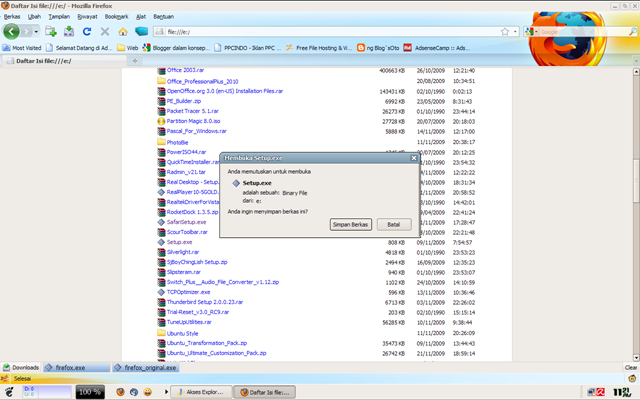Open TuneUpUtilities.rar link
This screenshot has width=640, height=400.
point(189,322)
